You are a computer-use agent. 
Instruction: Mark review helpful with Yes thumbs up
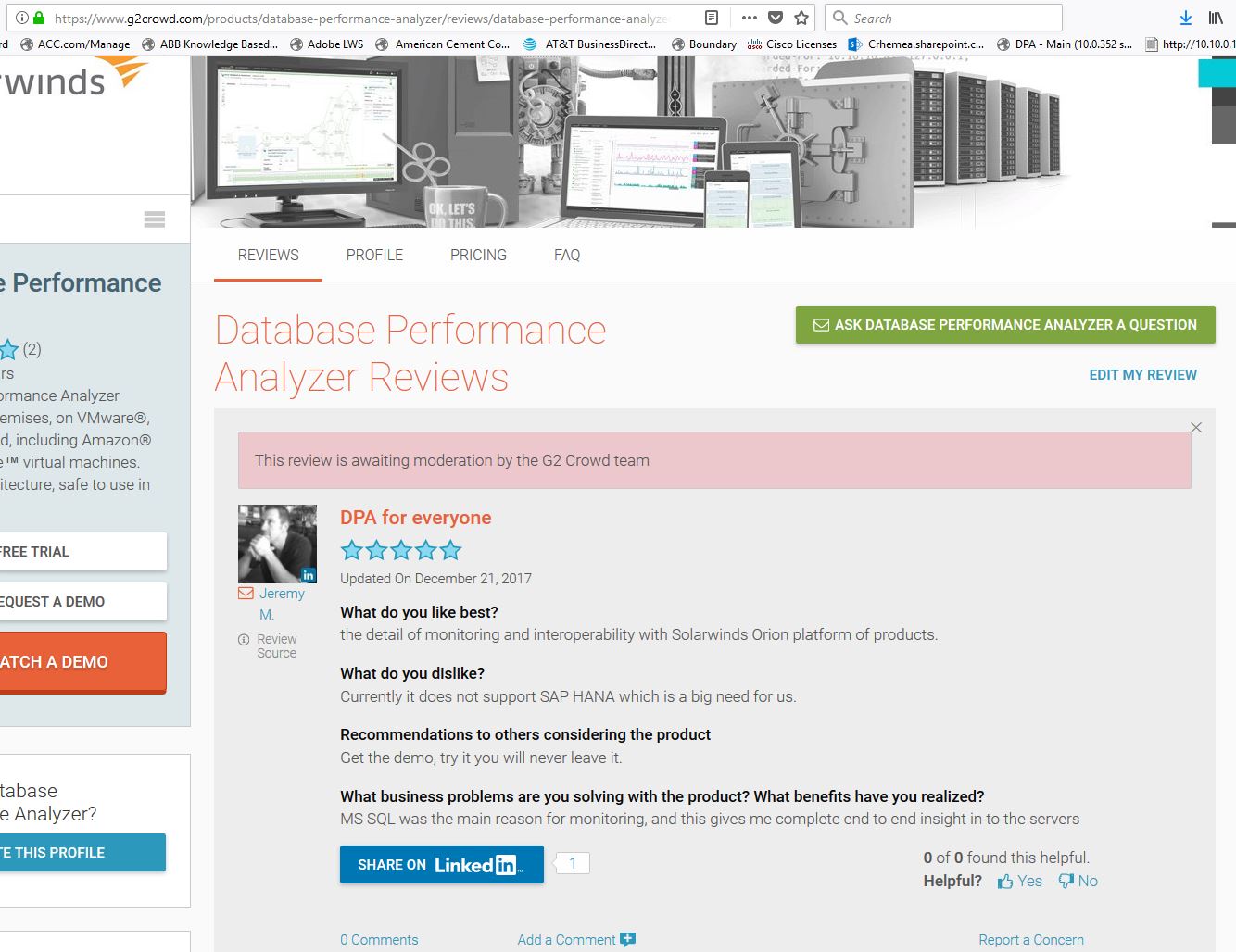click(x=1020, y=882)
